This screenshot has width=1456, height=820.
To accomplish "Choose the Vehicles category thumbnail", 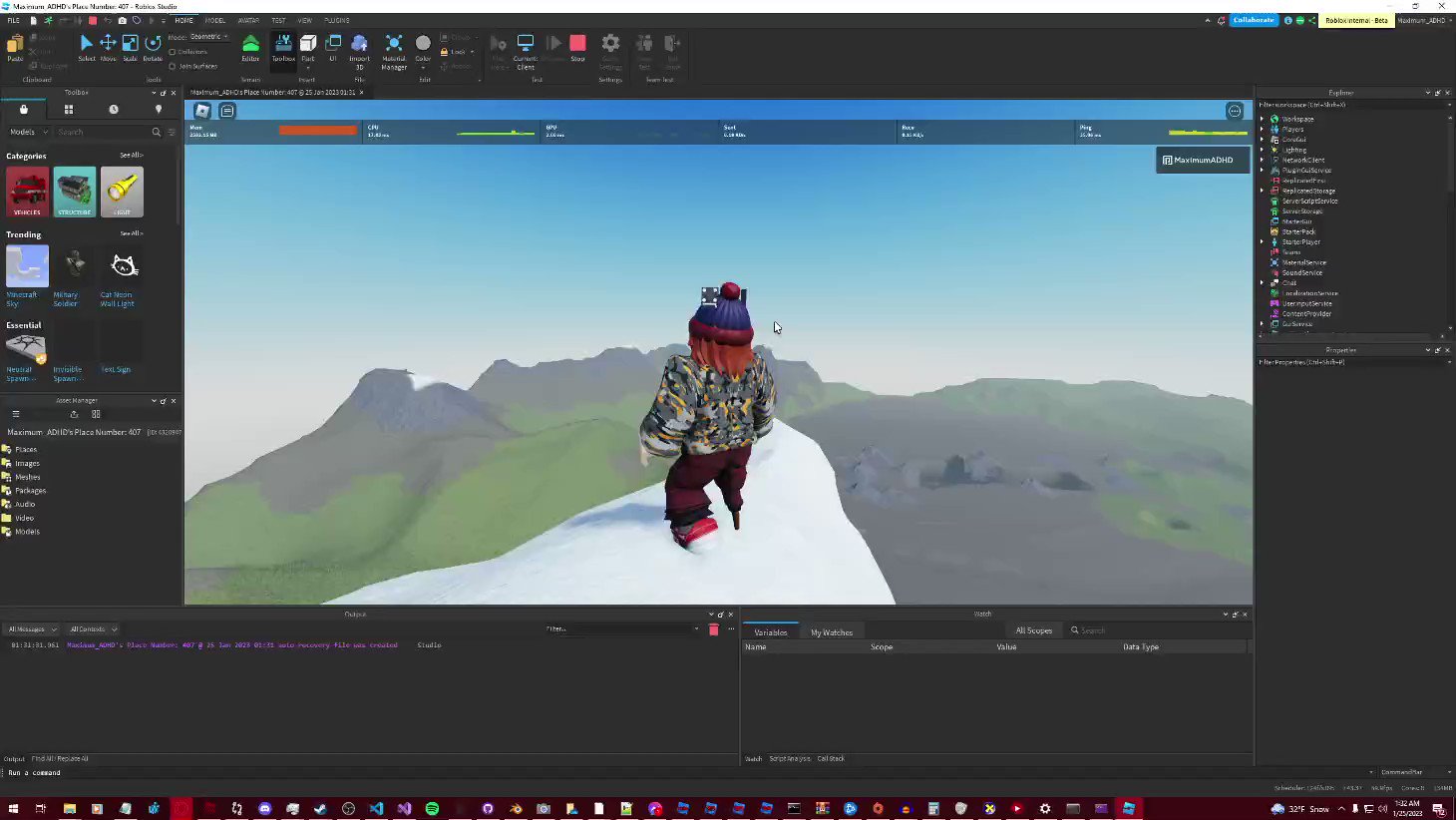I will click(x=27, y=192).
